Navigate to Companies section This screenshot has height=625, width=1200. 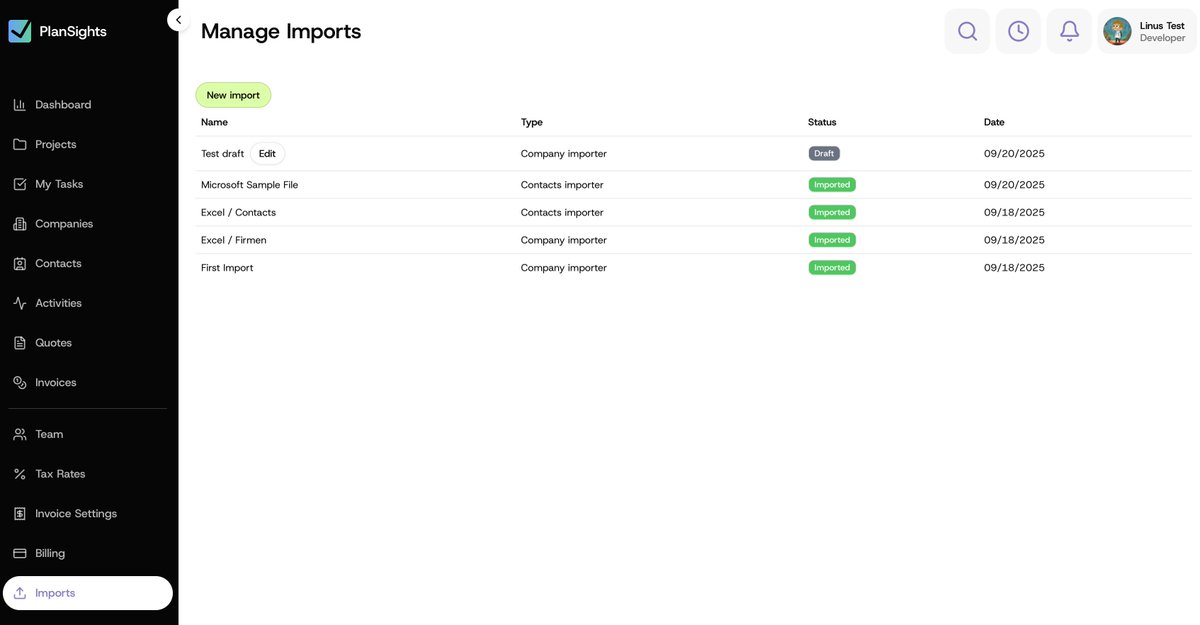pos(64,224)
